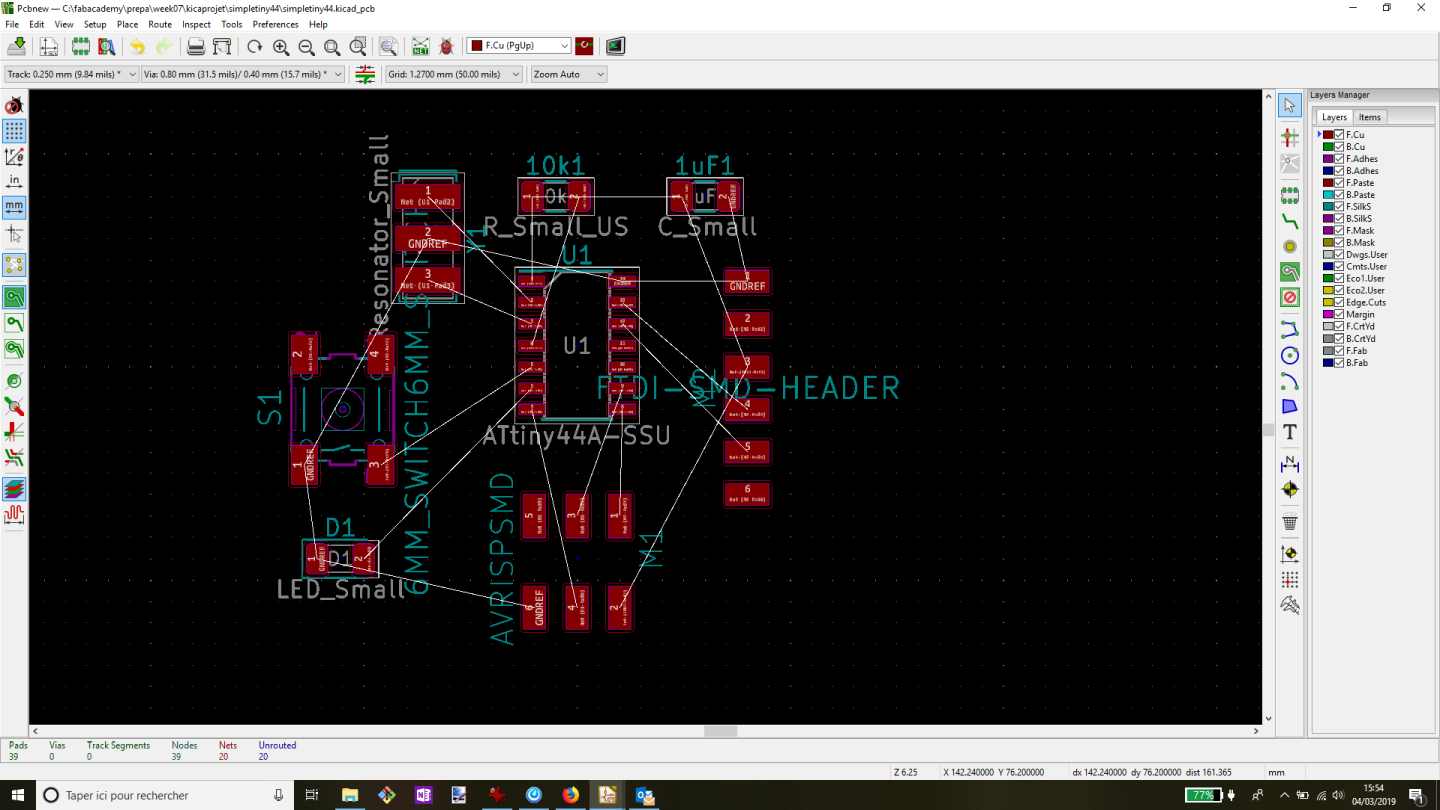This screenshot has height=810, width=1440.
Task: Open the footprint editor from toolbar
Action: tap(81, 46)
